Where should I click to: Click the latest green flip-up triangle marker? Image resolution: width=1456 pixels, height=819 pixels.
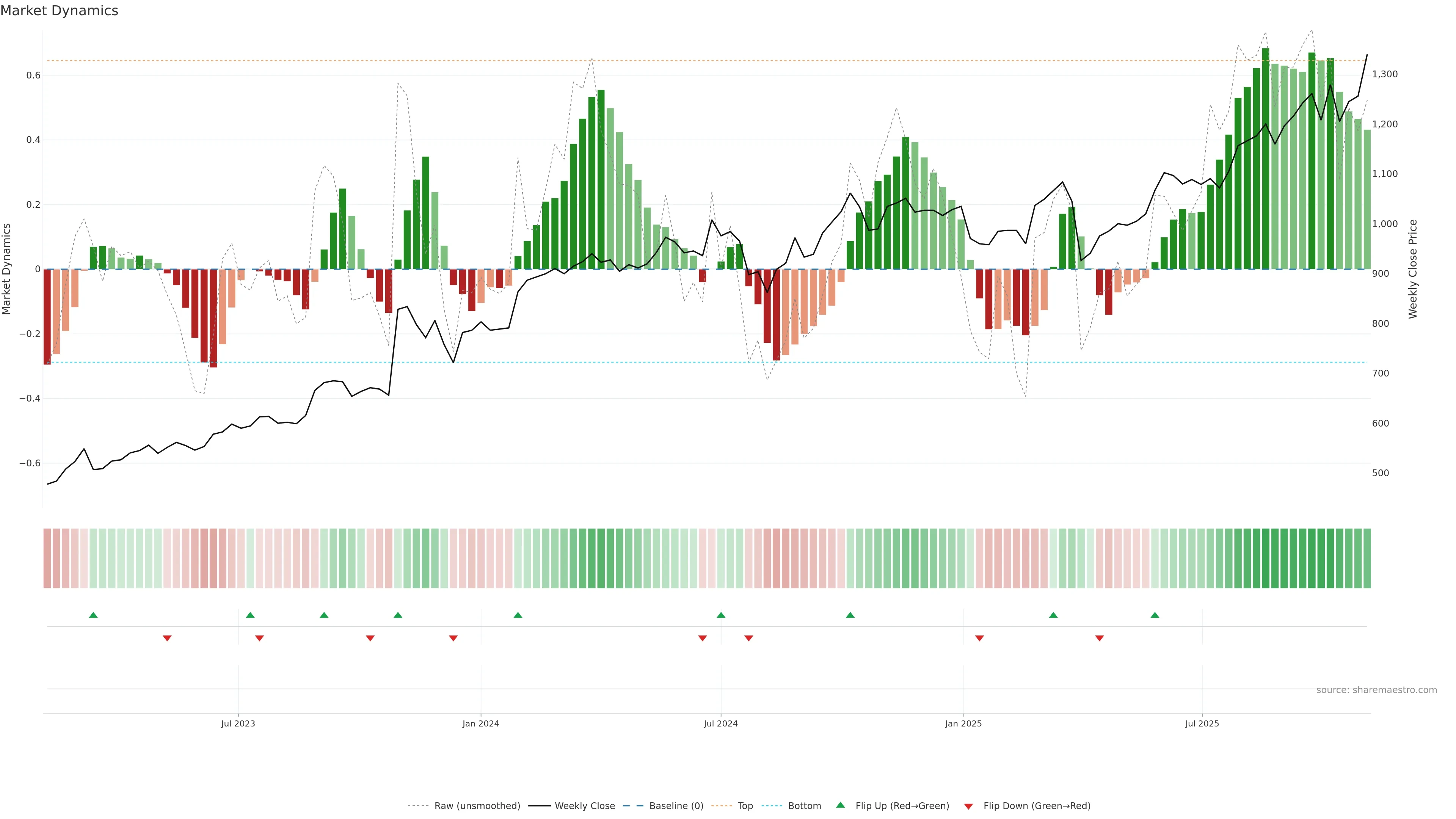pyautogui.click(x=1155, y=615)
